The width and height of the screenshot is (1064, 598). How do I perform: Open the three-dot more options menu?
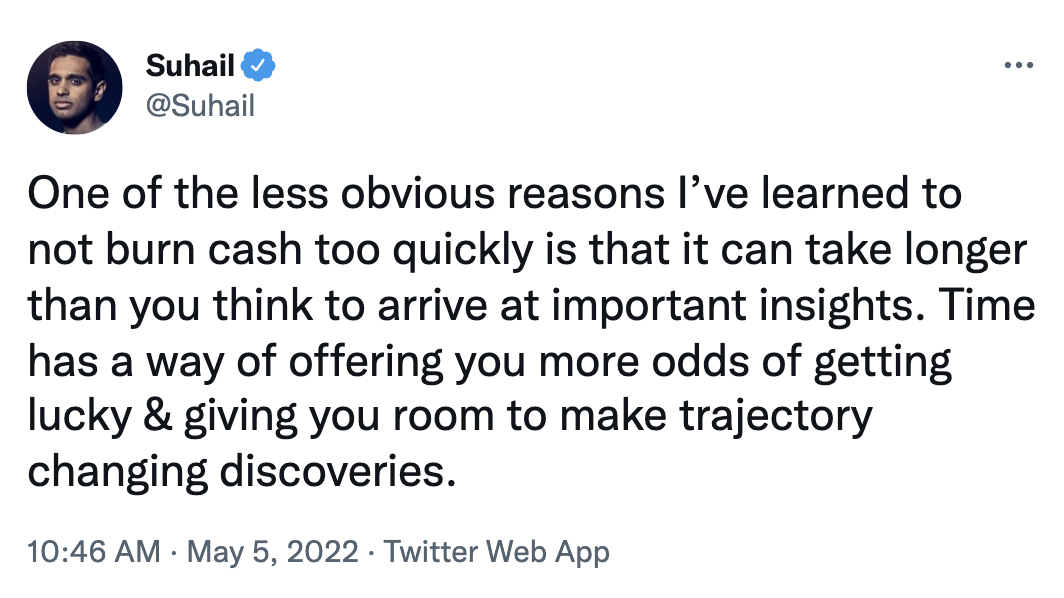[x=1019, y=66]
